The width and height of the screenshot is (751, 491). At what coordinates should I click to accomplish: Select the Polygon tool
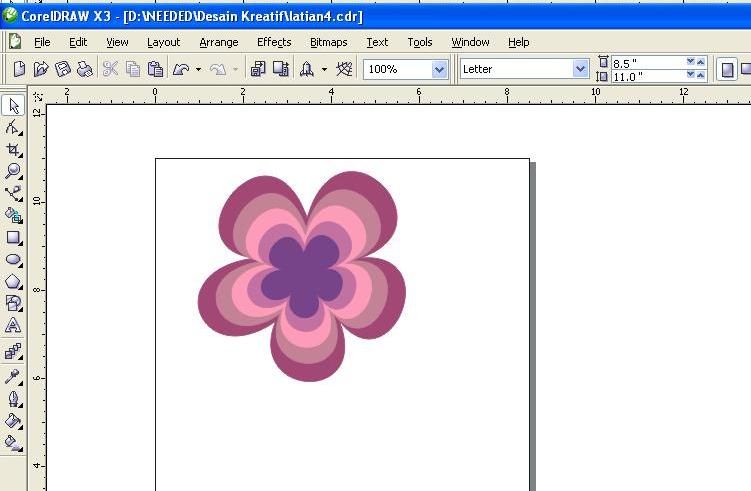click(13, 282)
